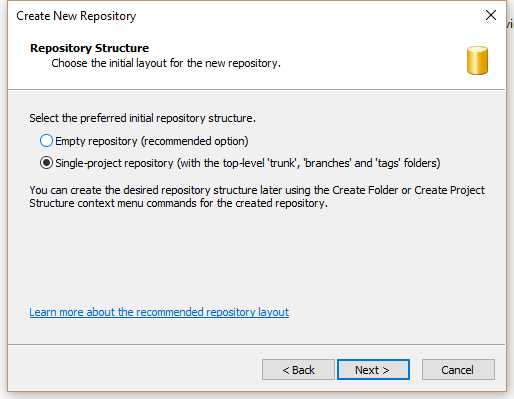Click the 'Select the preferred initial repository structure' text

(142, 118)
